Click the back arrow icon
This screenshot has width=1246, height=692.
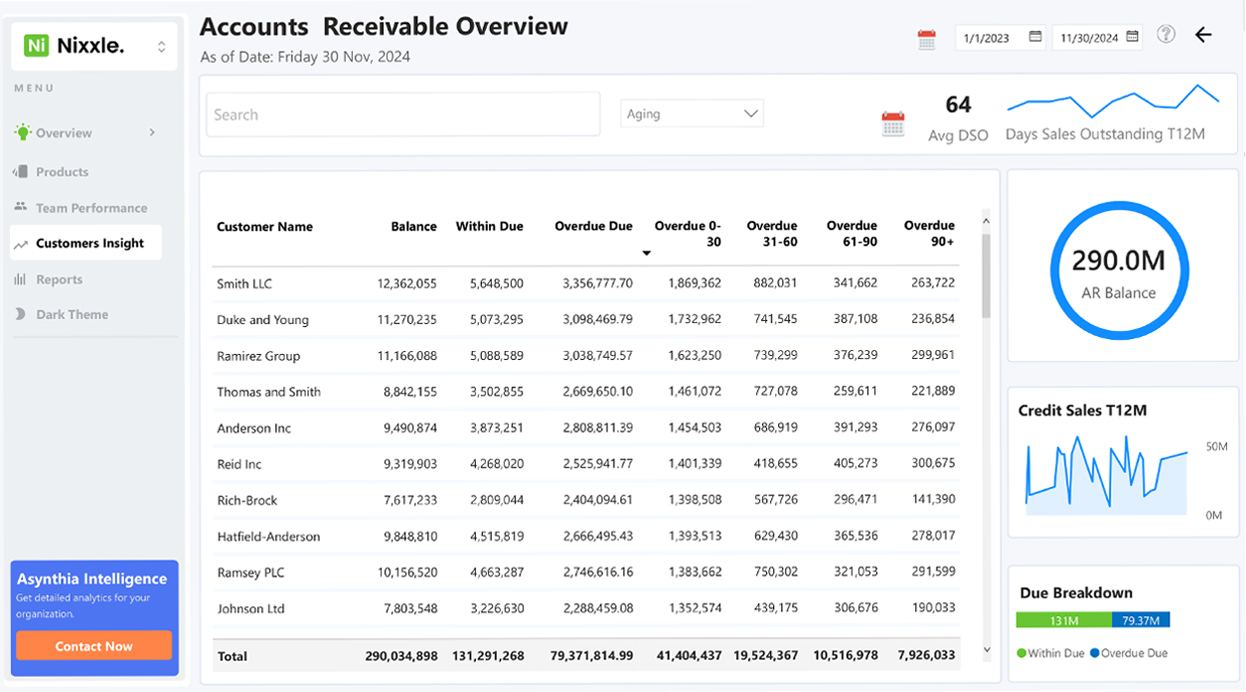(1203, 35)
